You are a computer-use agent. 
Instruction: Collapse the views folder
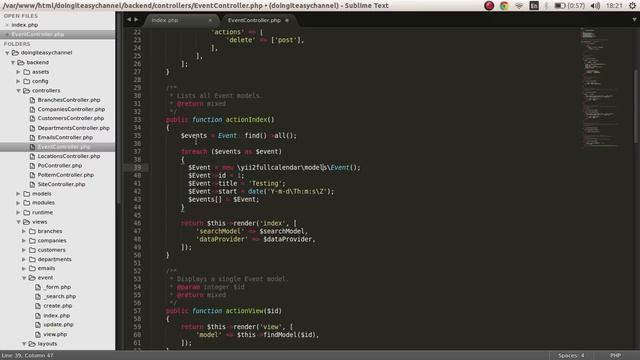[x=18, y=222]
